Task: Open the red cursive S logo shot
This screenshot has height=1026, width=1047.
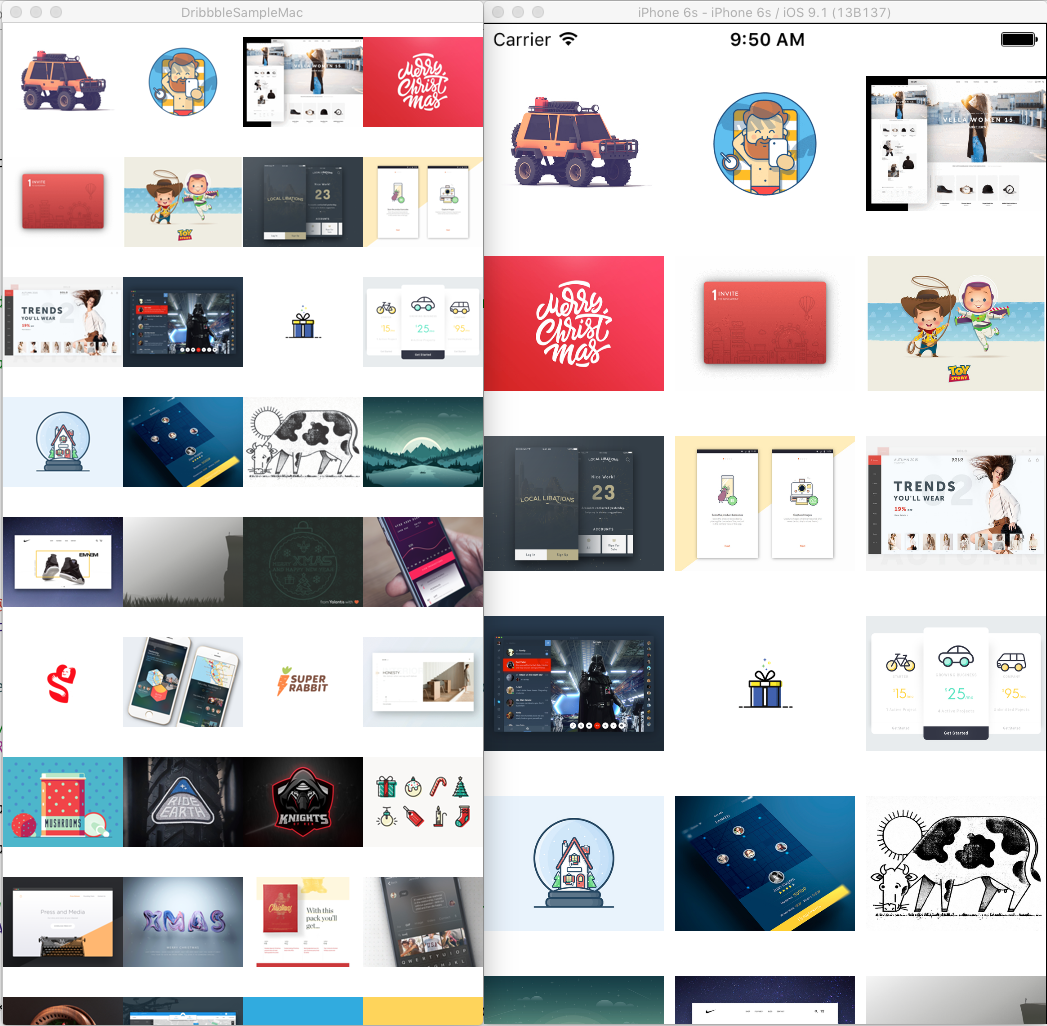Action: [x=62, y=682]
